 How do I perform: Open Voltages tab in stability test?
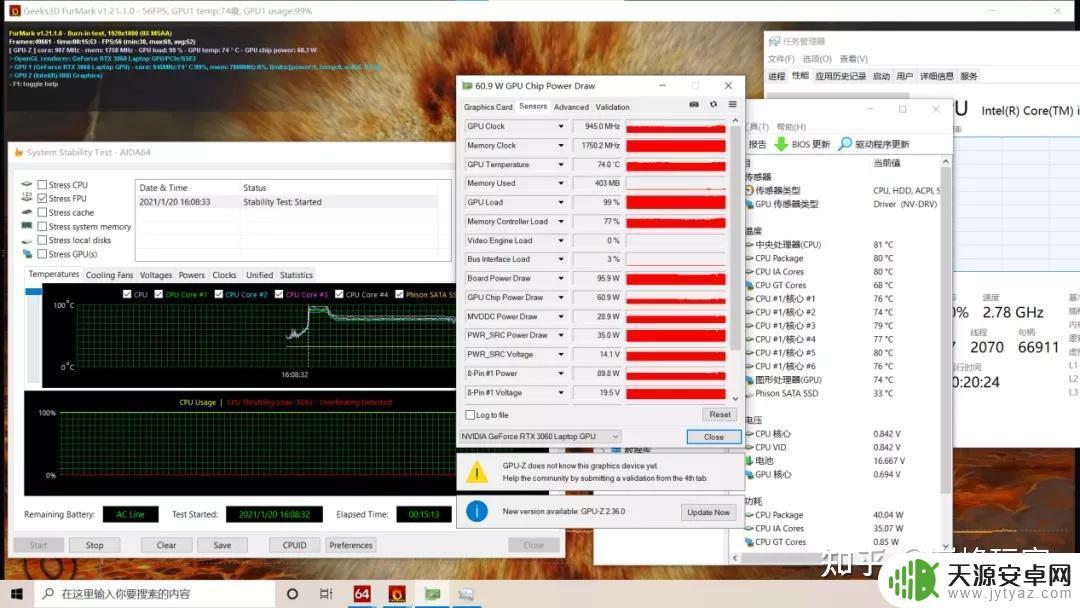click(x=156, y=275)
